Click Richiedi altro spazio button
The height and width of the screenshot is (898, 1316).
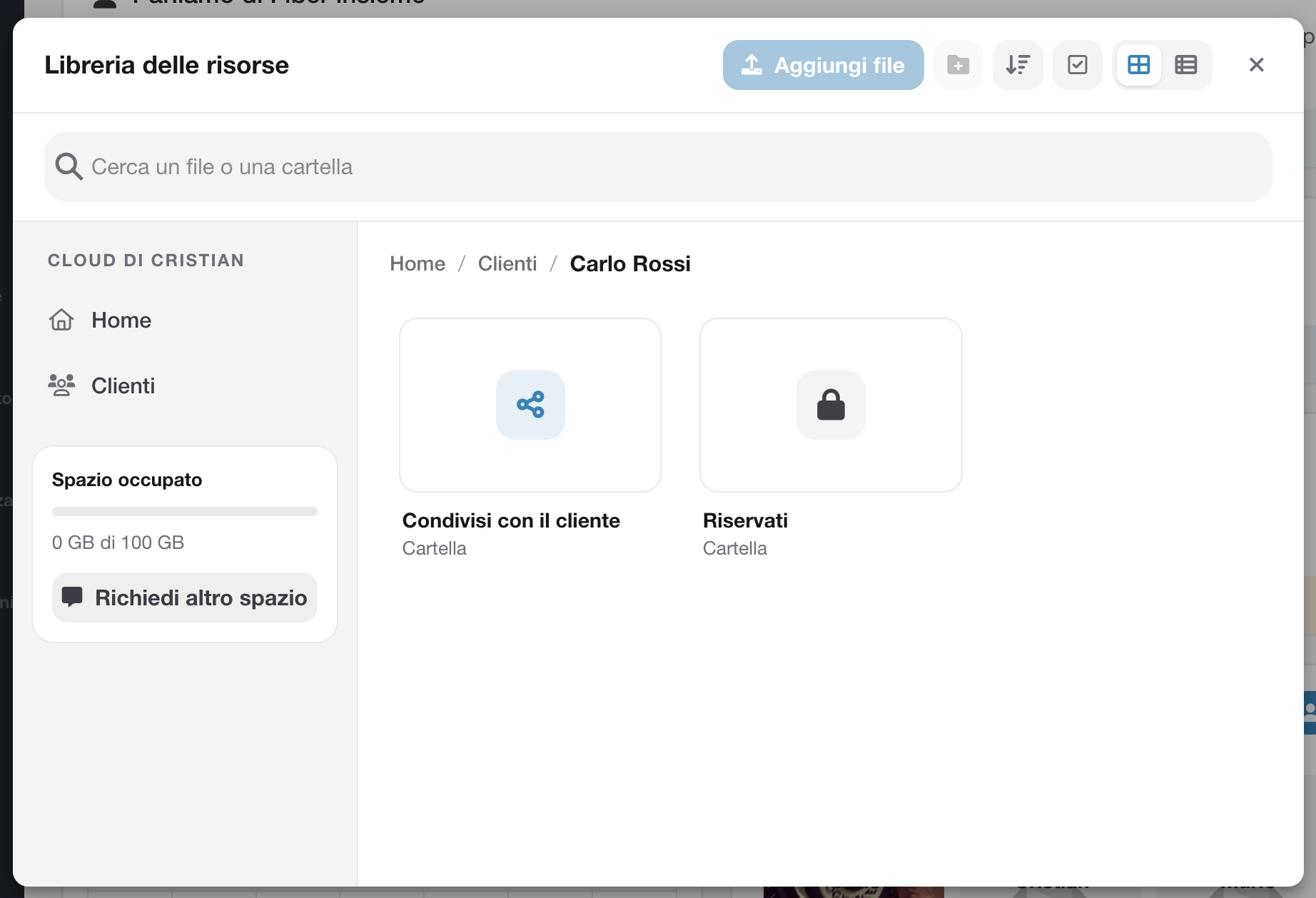[185, 597]
